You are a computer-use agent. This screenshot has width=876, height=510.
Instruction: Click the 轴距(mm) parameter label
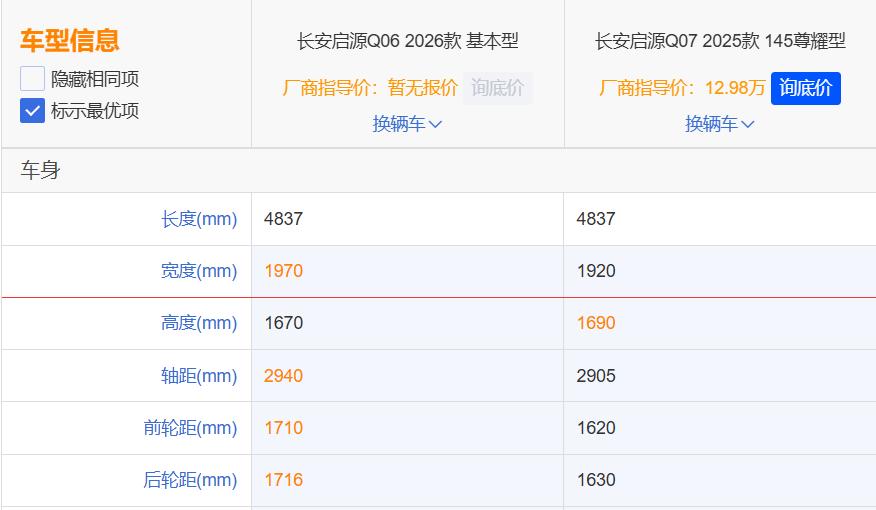pos(199,376)
